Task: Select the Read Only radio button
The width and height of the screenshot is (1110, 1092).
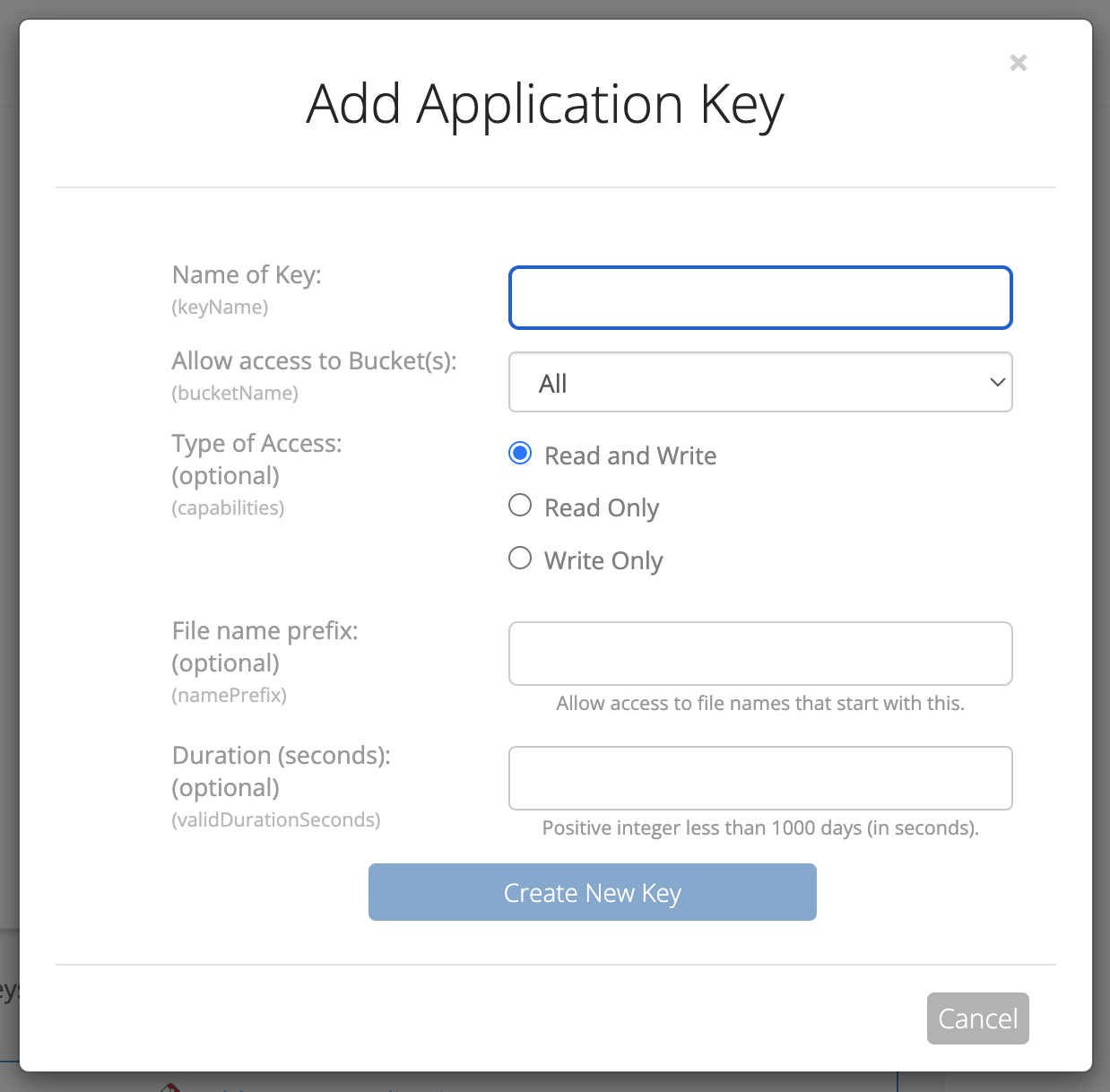Action: point(520,505)
